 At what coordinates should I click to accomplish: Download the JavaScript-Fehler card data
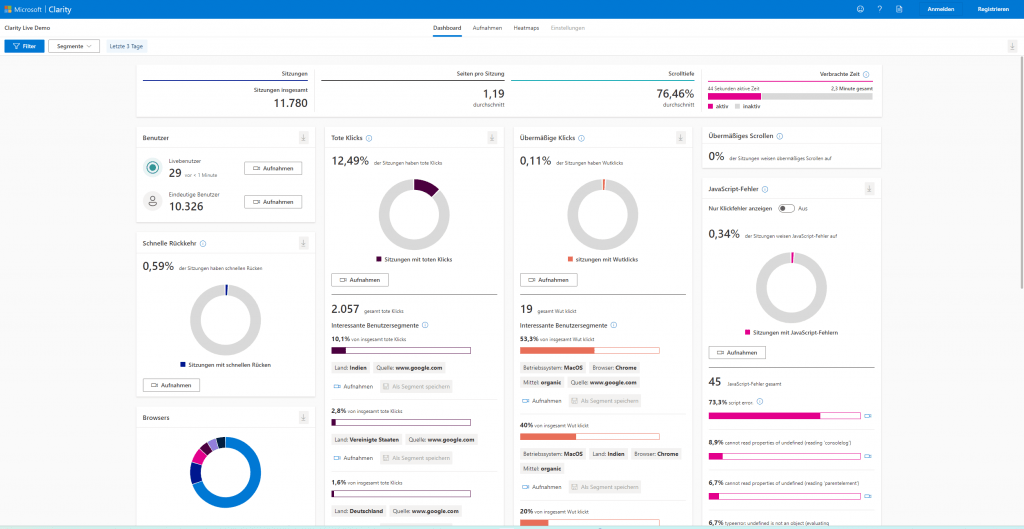869,189
